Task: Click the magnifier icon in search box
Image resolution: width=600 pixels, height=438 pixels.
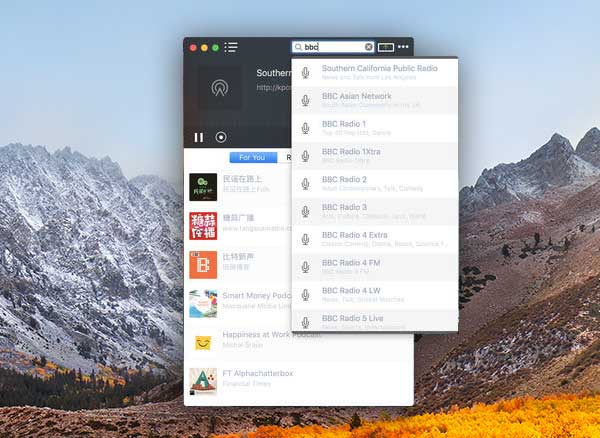Action: 298,47
